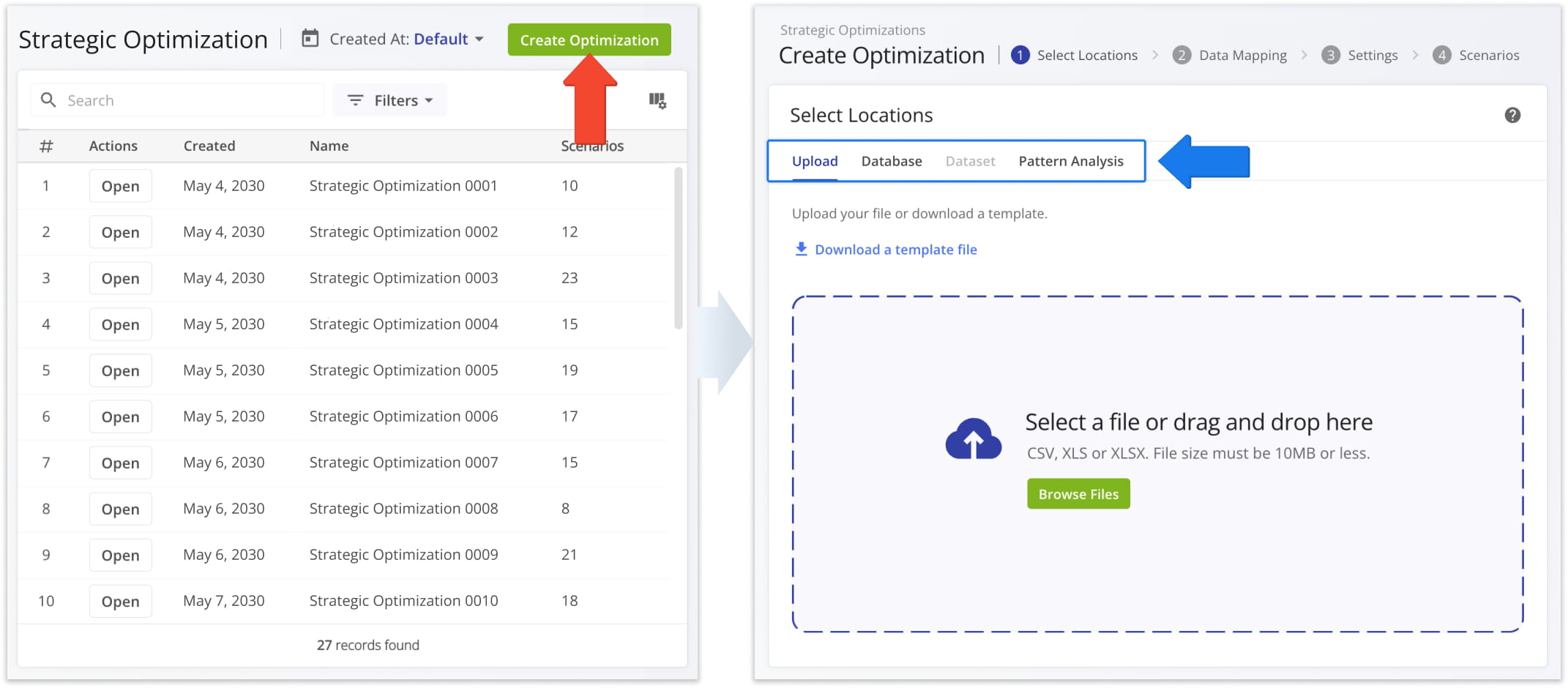Image resolution: width=1568 pixels, height=688 pixels.
Task: Select step 4 Scenarios circle
Action: point(1441,56)
